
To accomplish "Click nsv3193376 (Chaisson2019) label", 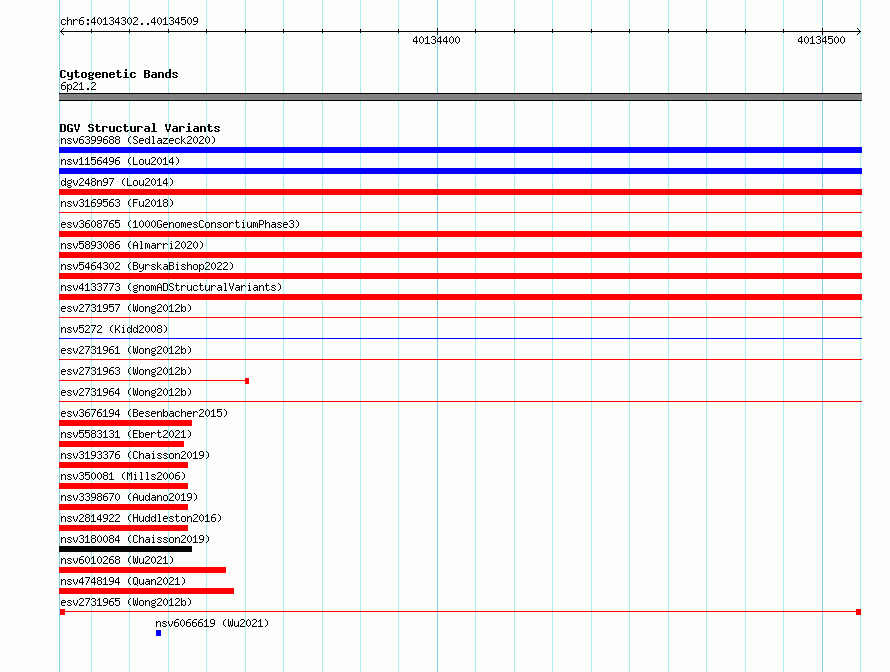I will tap(135, 455).
